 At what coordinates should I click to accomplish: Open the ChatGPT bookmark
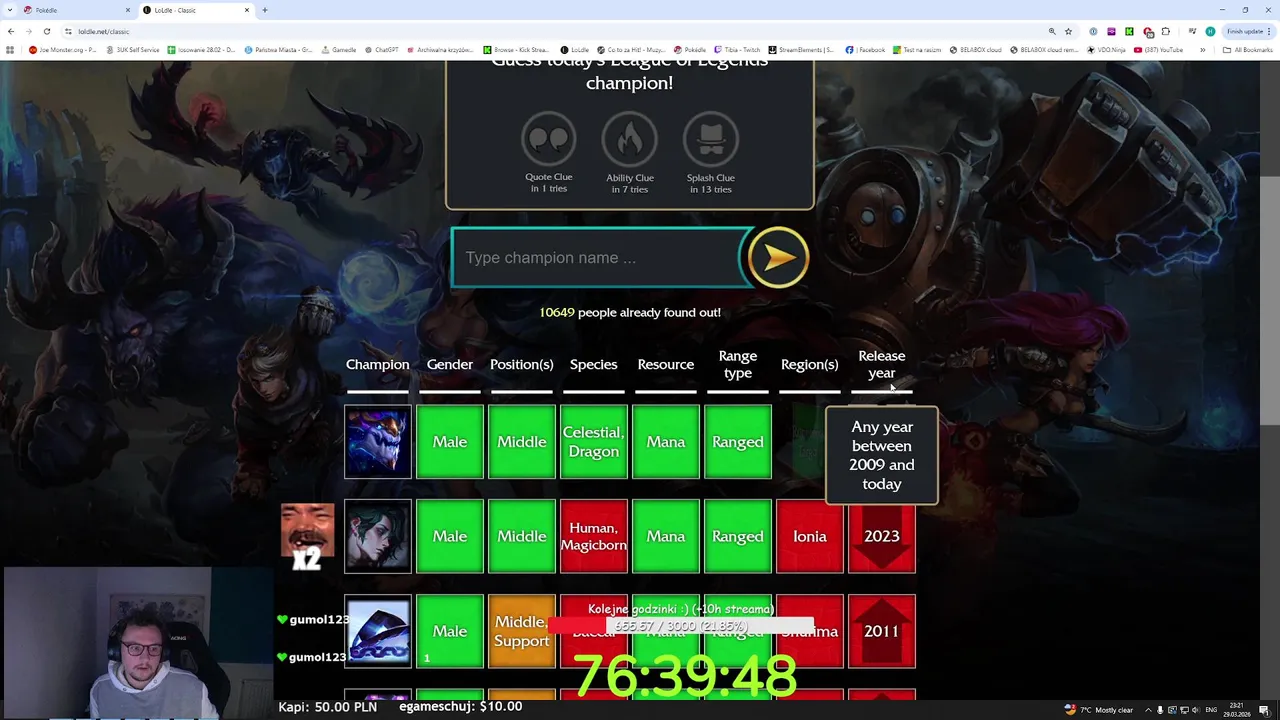coord(382,50)
